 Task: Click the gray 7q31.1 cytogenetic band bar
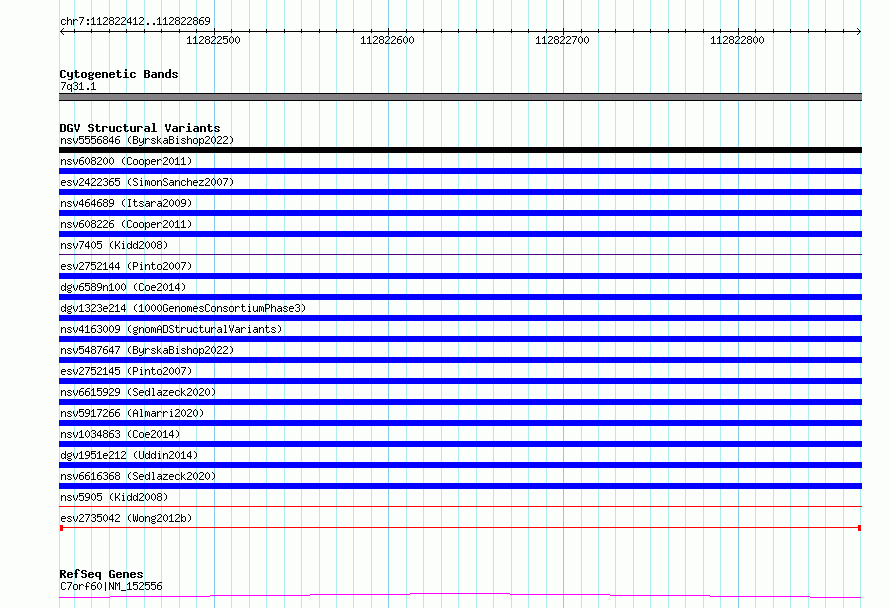[460, 97]
